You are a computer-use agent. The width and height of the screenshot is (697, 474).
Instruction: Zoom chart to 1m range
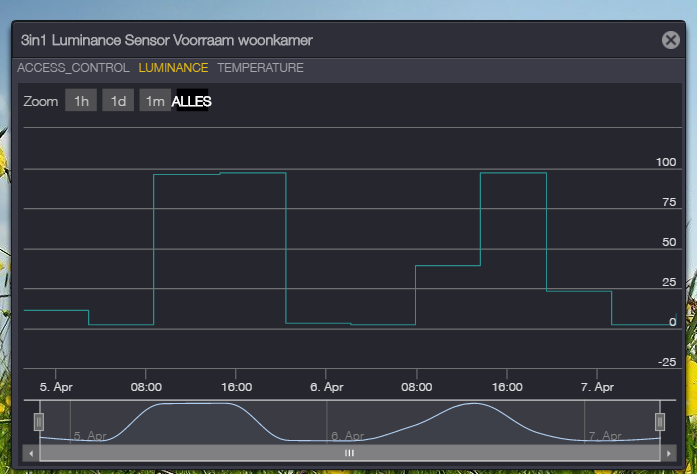click(x=154, y=101)
